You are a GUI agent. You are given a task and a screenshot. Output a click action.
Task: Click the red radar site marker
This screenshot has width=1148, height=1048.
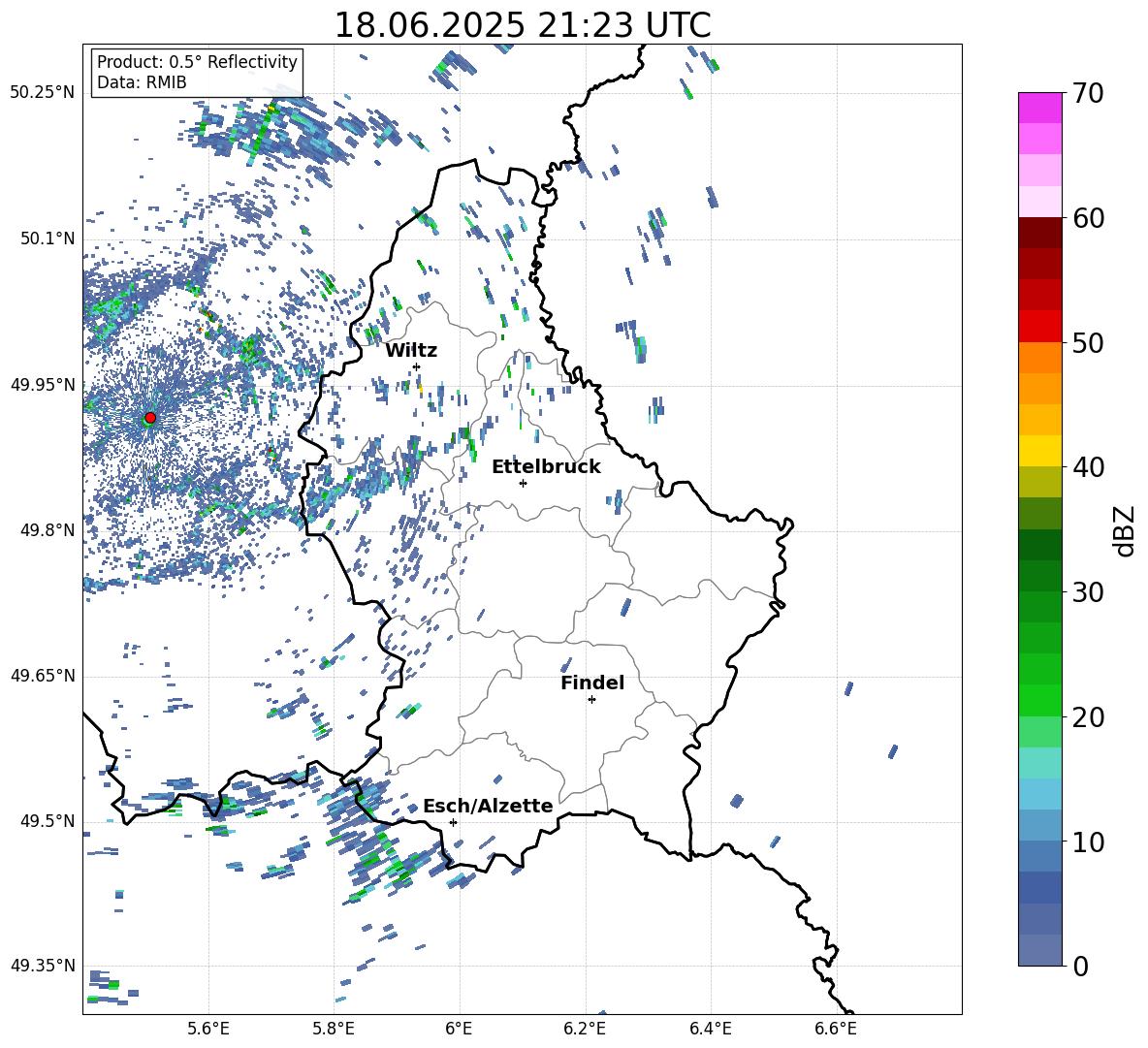pos(150,418)
